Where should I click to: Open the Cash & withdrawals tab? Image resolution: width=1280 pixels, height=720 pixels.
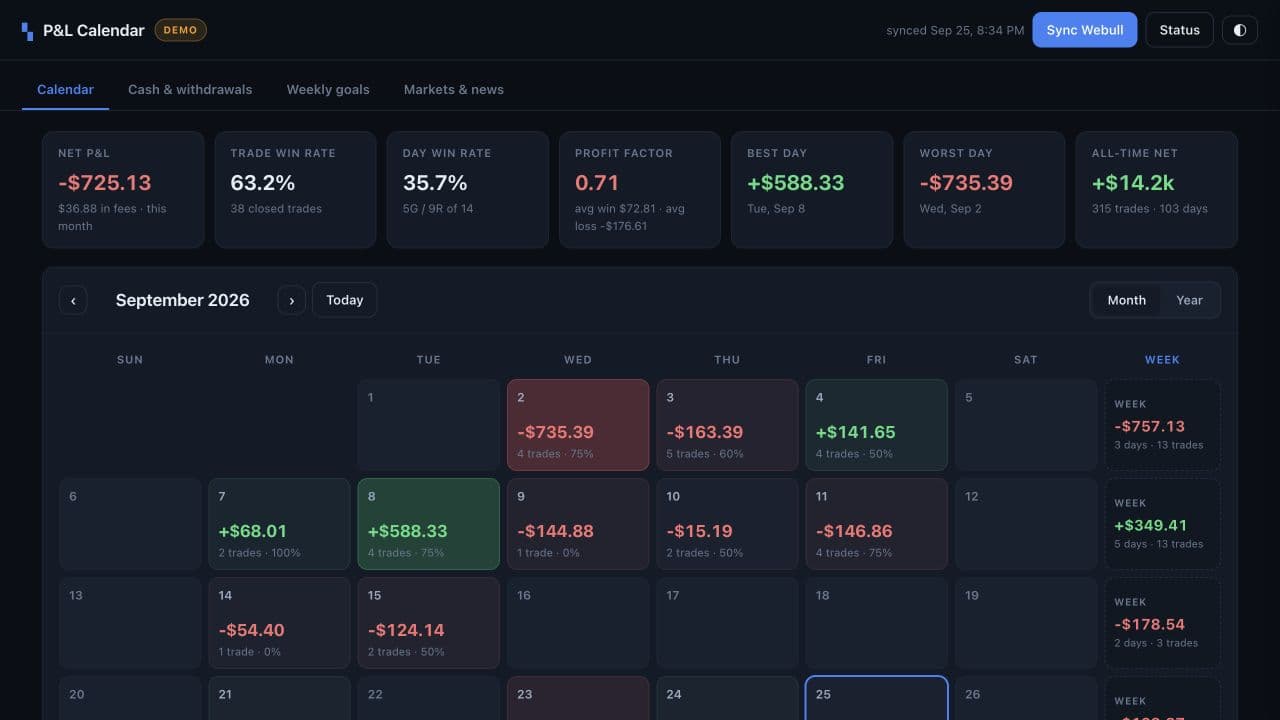point(190,89)
